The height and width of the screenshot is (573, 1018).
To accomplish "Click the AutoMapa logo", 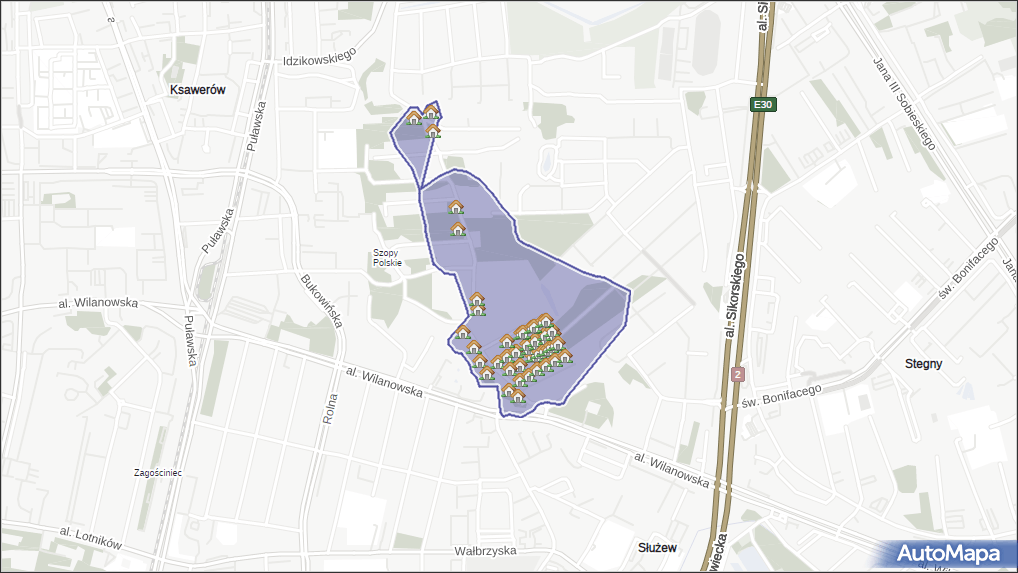I will 948,553.
